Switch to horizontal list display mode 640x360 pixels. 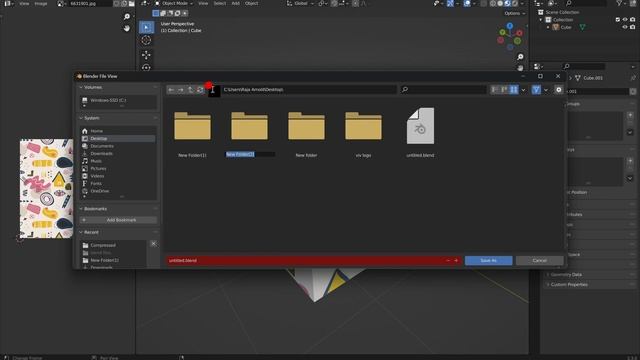coord(504,90)
